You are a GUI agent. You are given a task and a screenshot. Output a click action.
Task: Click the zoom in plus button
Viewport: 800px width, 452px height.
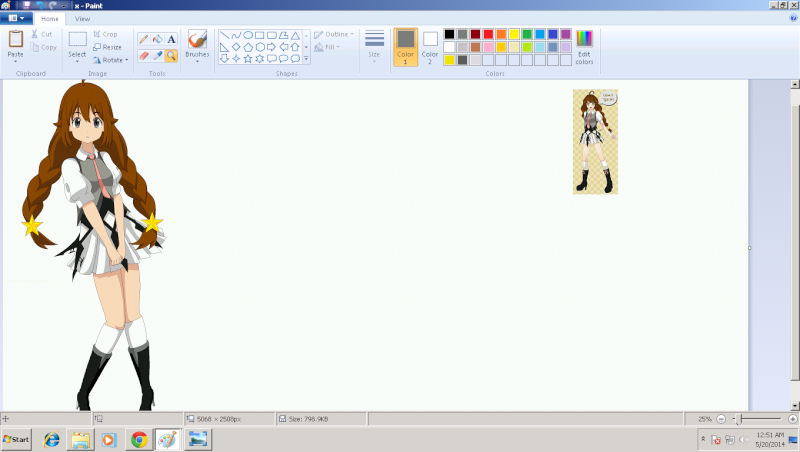(x=792, y=419)
